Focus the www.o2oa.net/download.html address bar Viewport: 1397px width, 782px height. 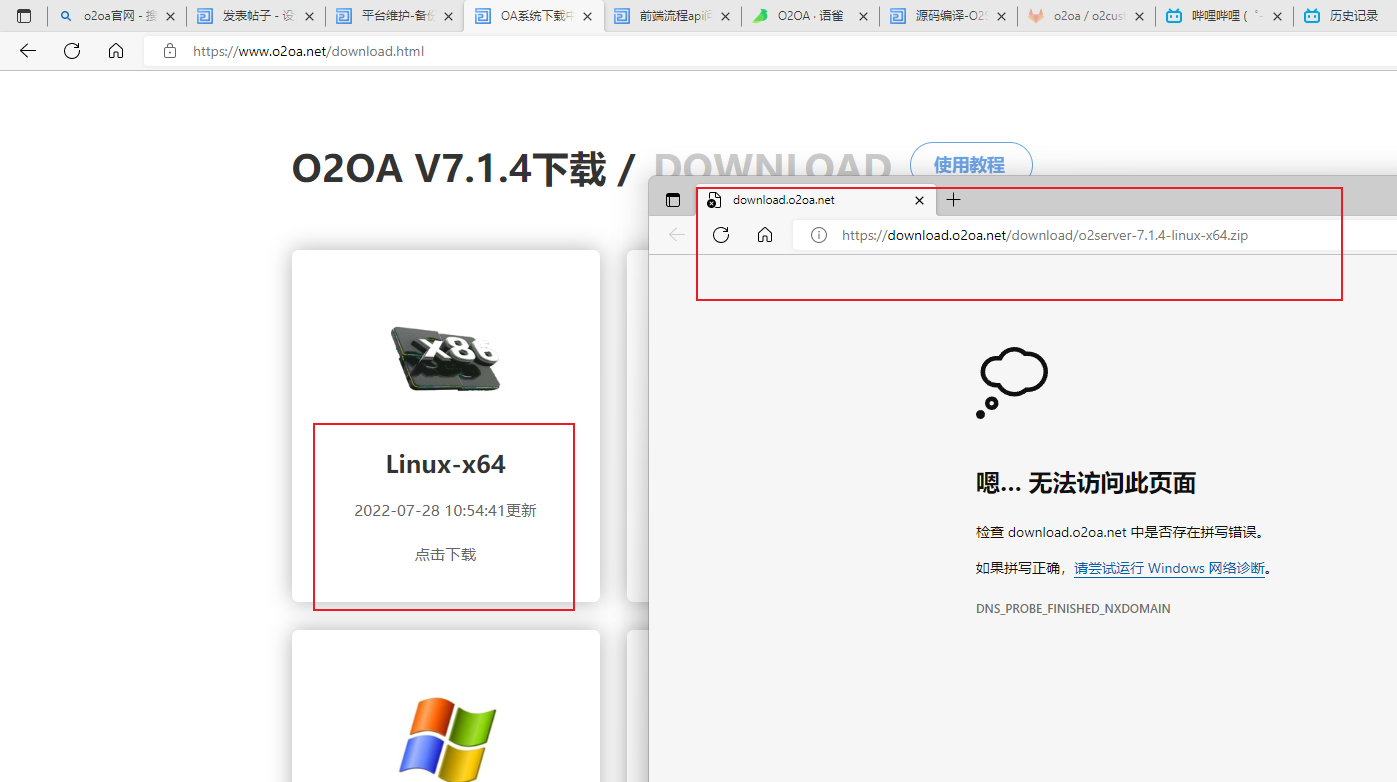coord(770,51)
